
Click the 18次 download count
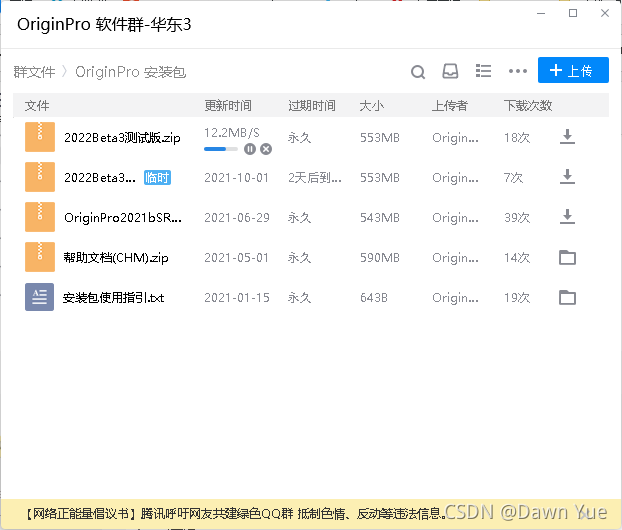click(x=517, y=138)
